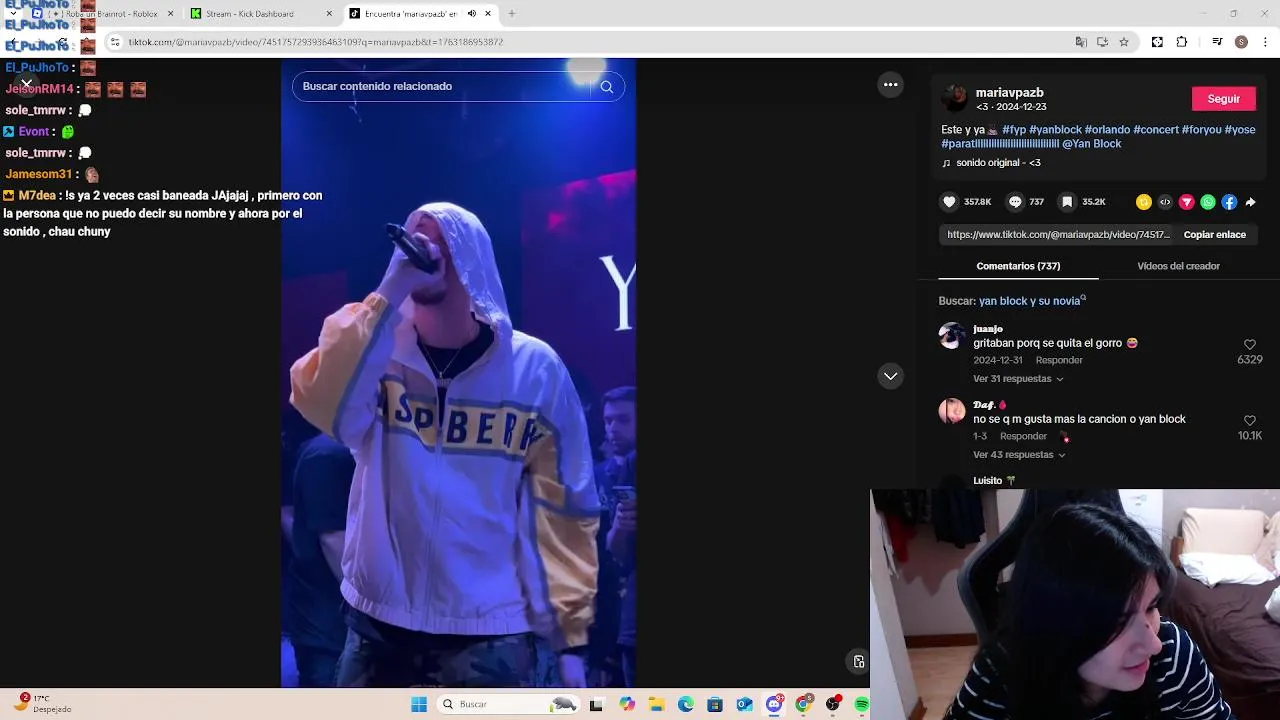Open a new browser tab

coord(512,14)
